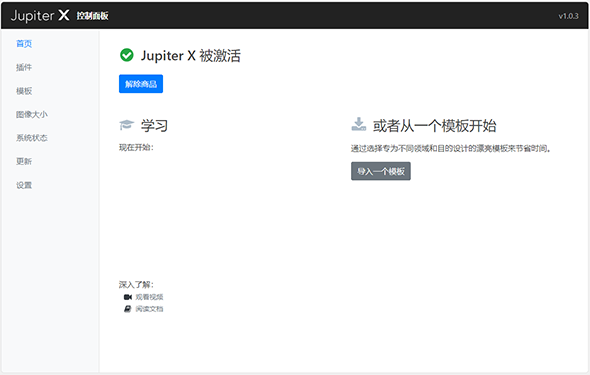Open the 阅读文档 link
590x375 pixels.
[x=149, y=309]
